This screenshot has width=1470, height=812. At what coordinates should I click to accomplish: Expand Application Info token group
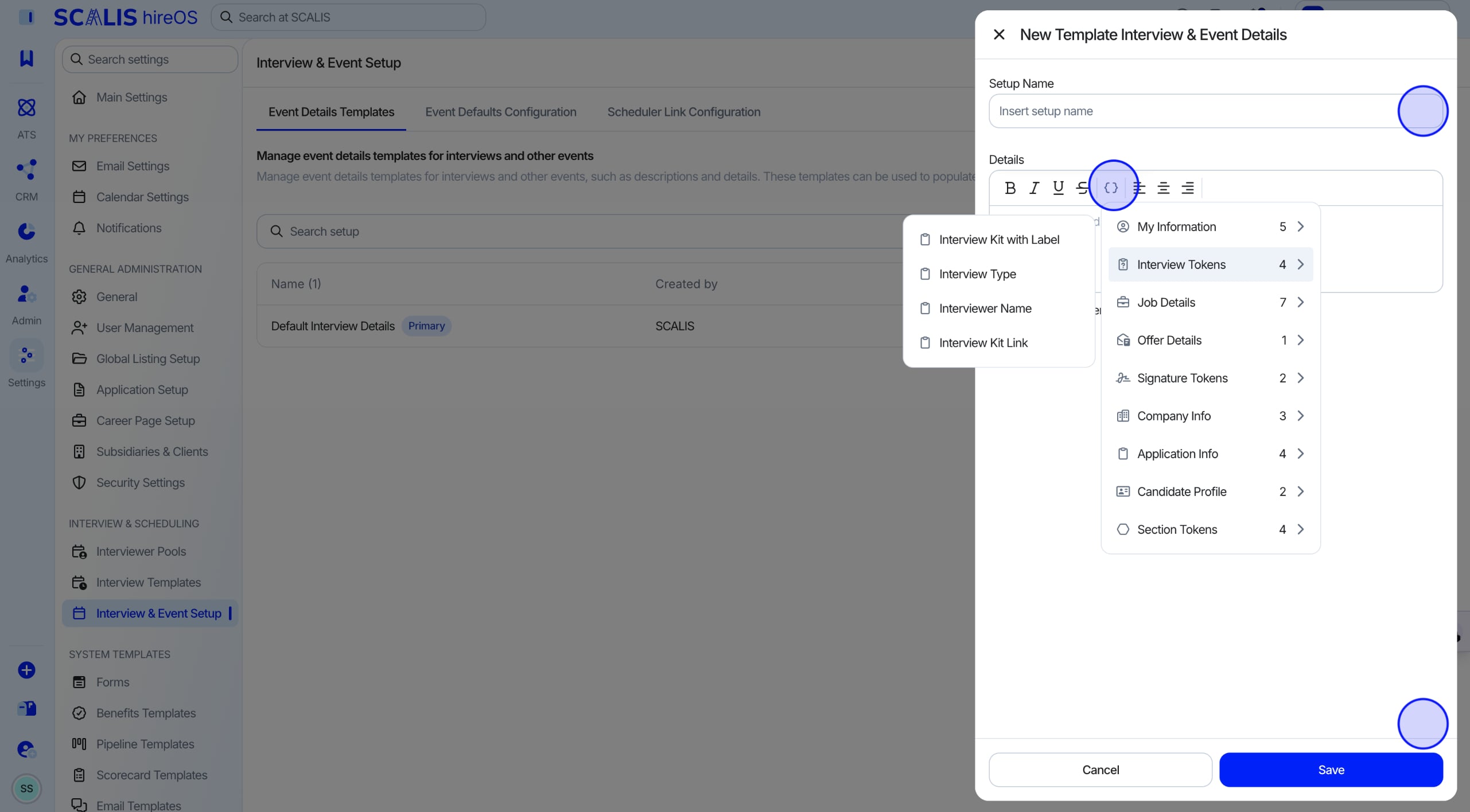pos(1211,454)
